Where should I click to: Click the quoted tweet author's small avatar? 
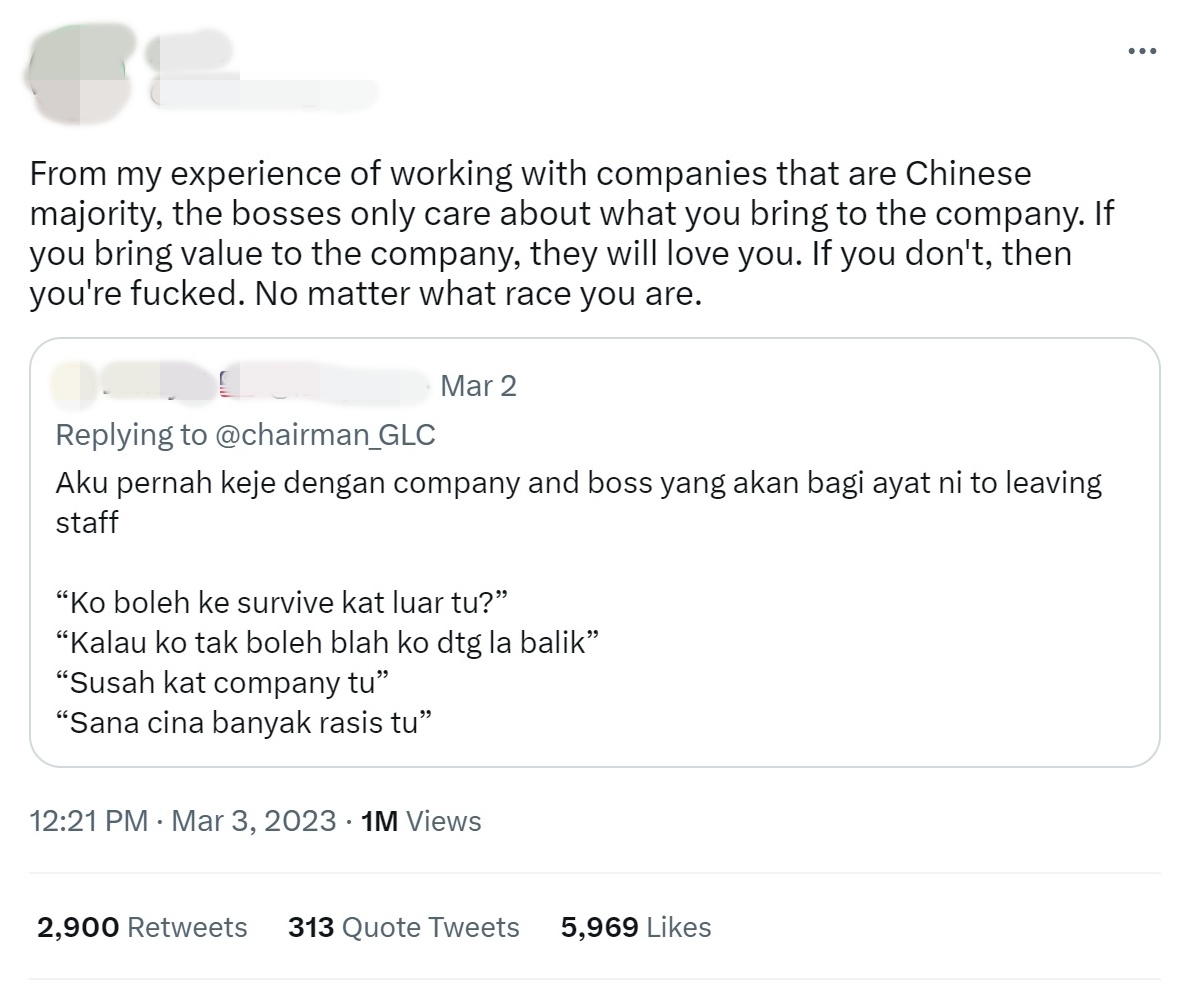click(x=74, y=384)
